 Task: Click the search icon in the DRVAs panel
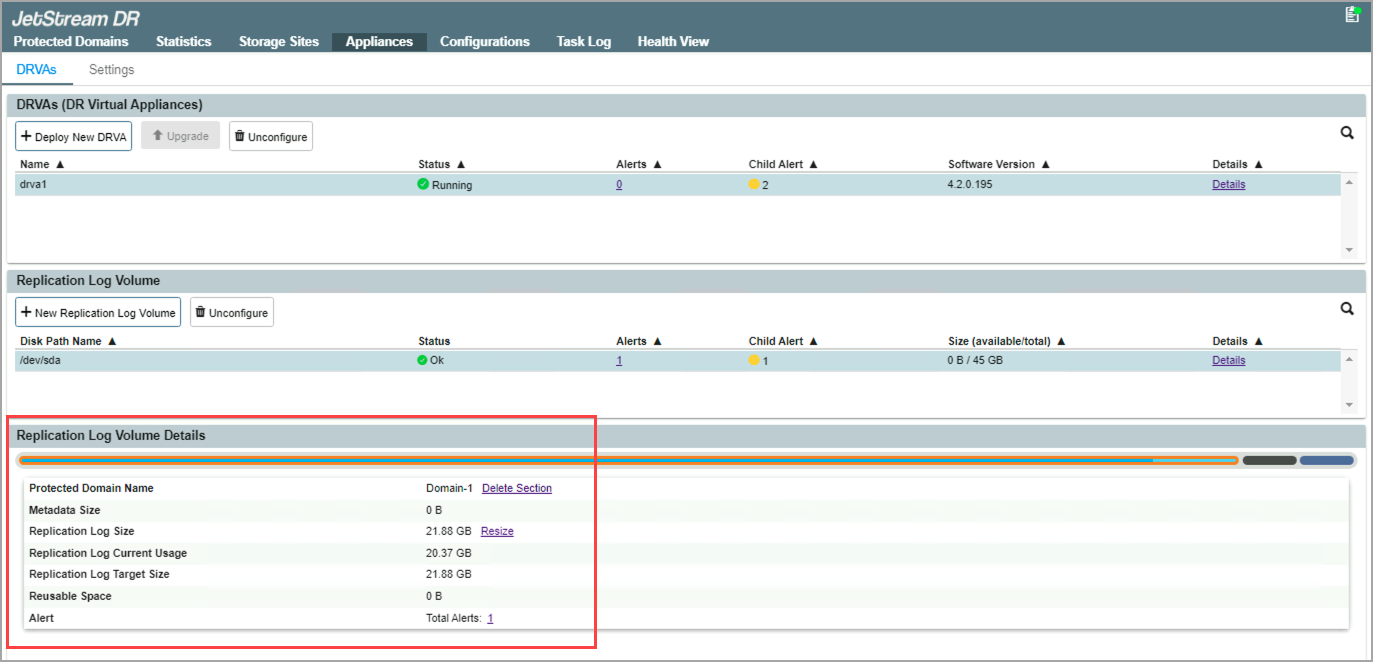point(1347,133)
